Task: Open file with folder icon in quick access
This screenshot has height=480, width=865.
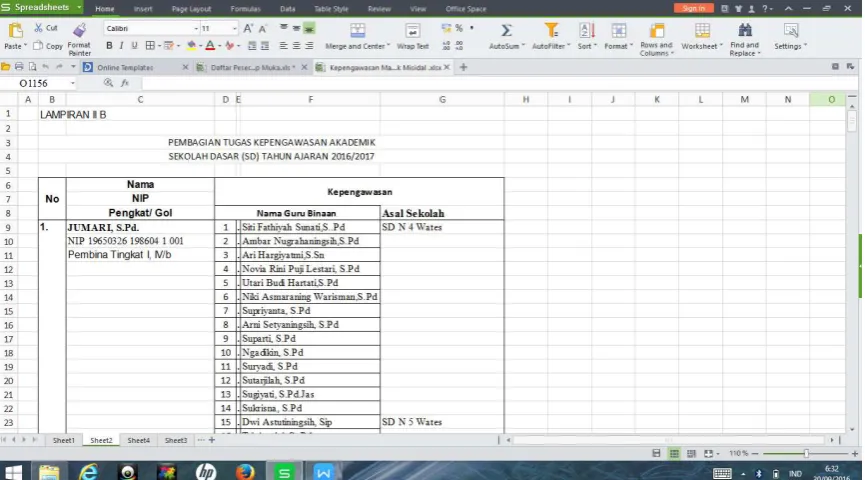Action: click(x=6, y=67)
